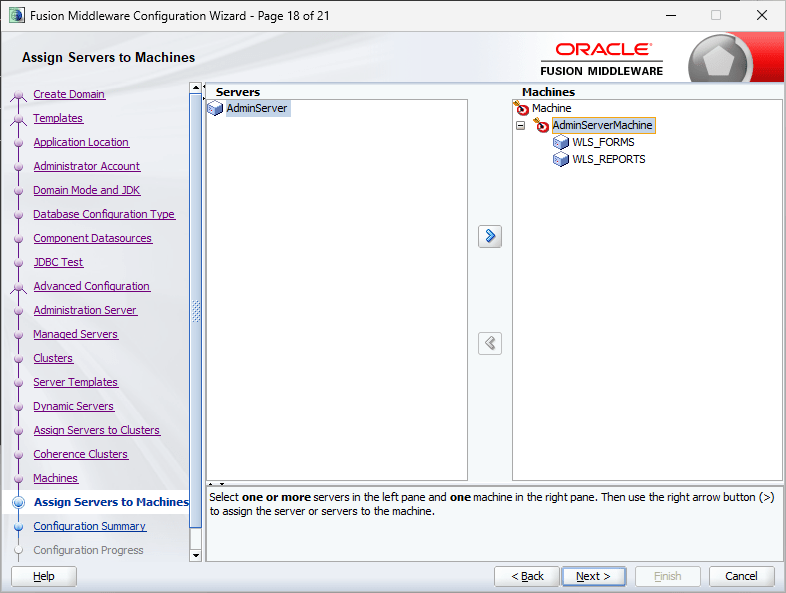Click the Back button
The image size is (786, 593).
[527, 576]
